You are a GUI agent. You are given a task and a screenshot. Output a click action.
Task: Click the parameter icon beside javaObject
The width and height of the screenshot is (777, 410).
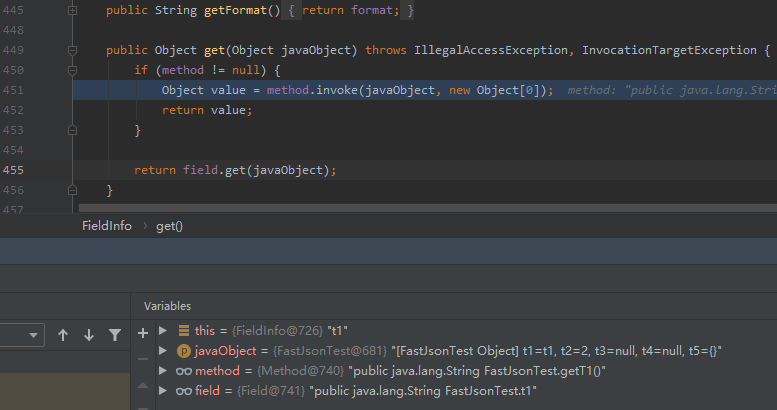pyautogui.click(x=184, y=351)
